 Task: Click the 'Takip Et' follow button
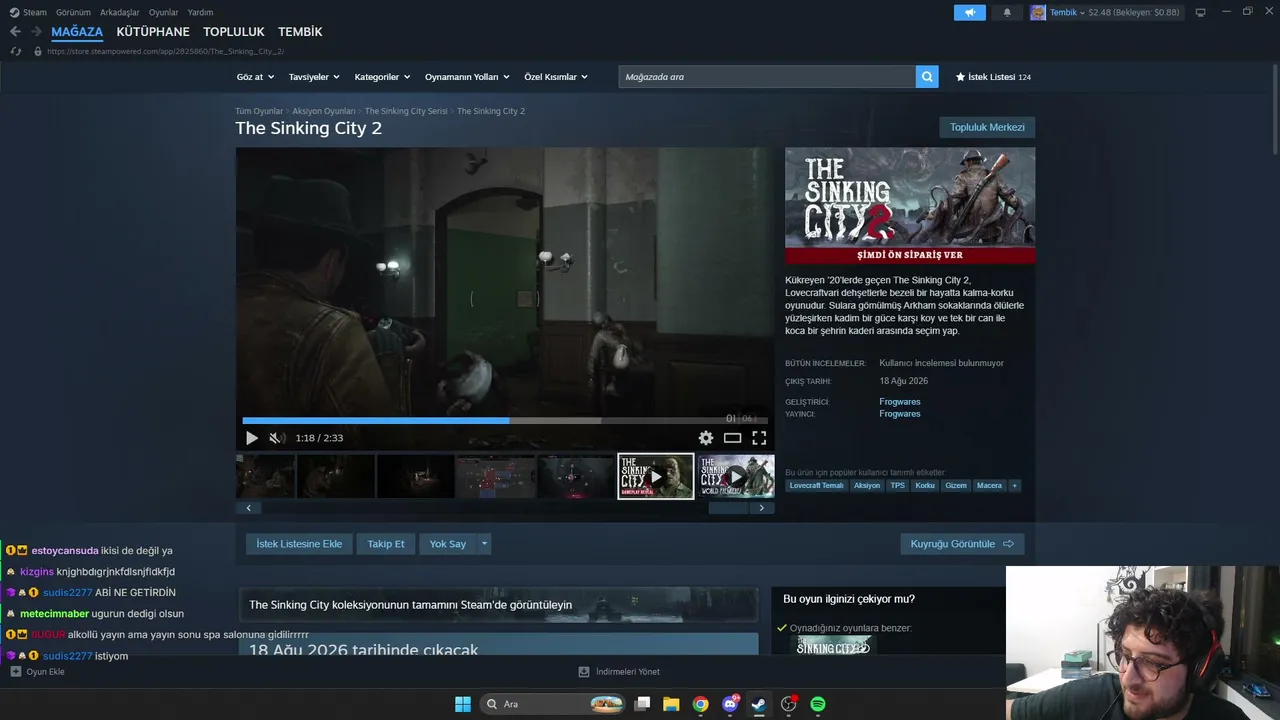click(386, 544)
